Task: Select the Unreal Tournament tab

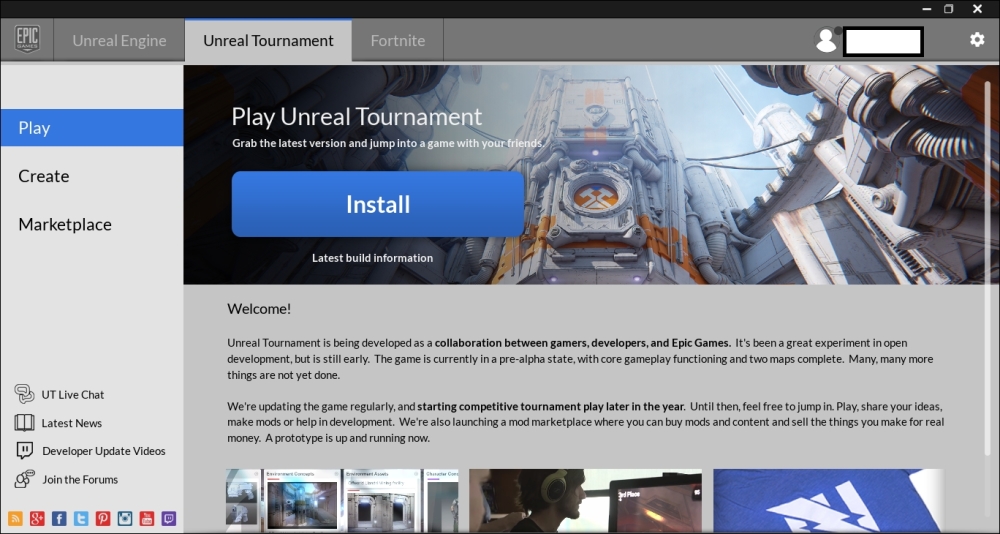Action: coord(268,40)
